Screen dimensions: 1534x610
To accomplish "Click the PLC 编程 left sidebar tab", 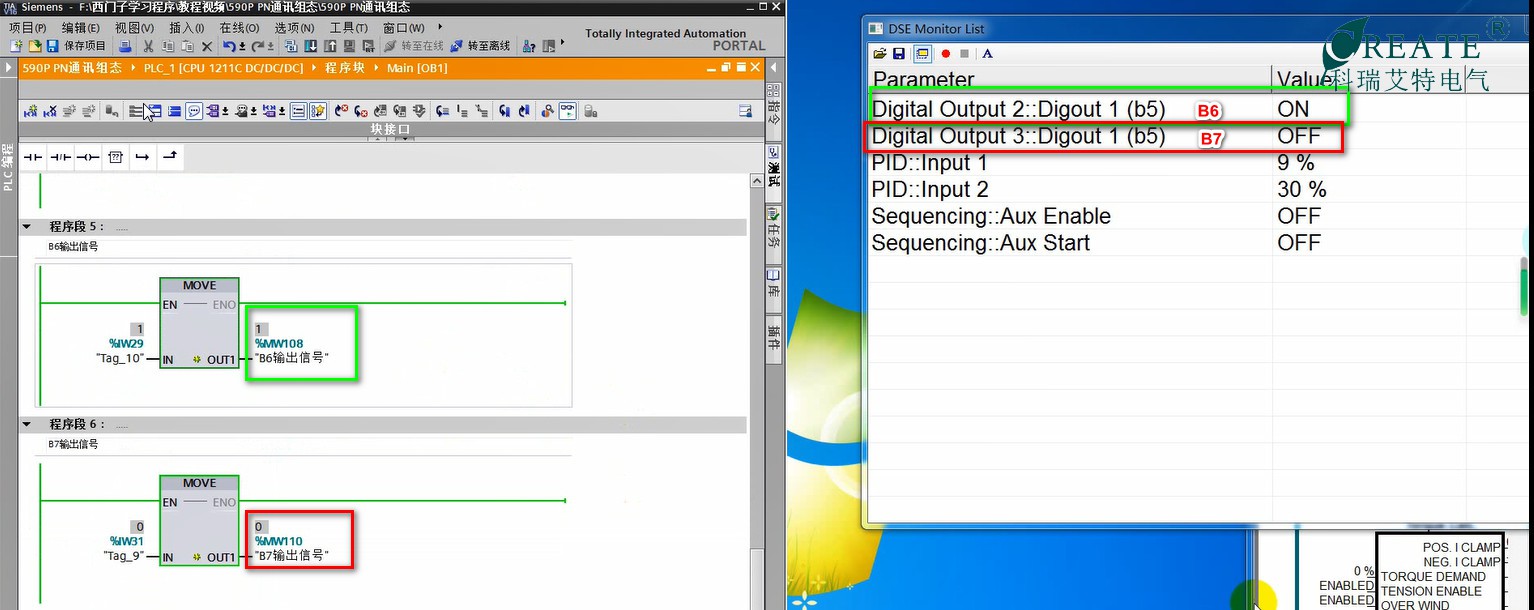I will click(9, 166).
